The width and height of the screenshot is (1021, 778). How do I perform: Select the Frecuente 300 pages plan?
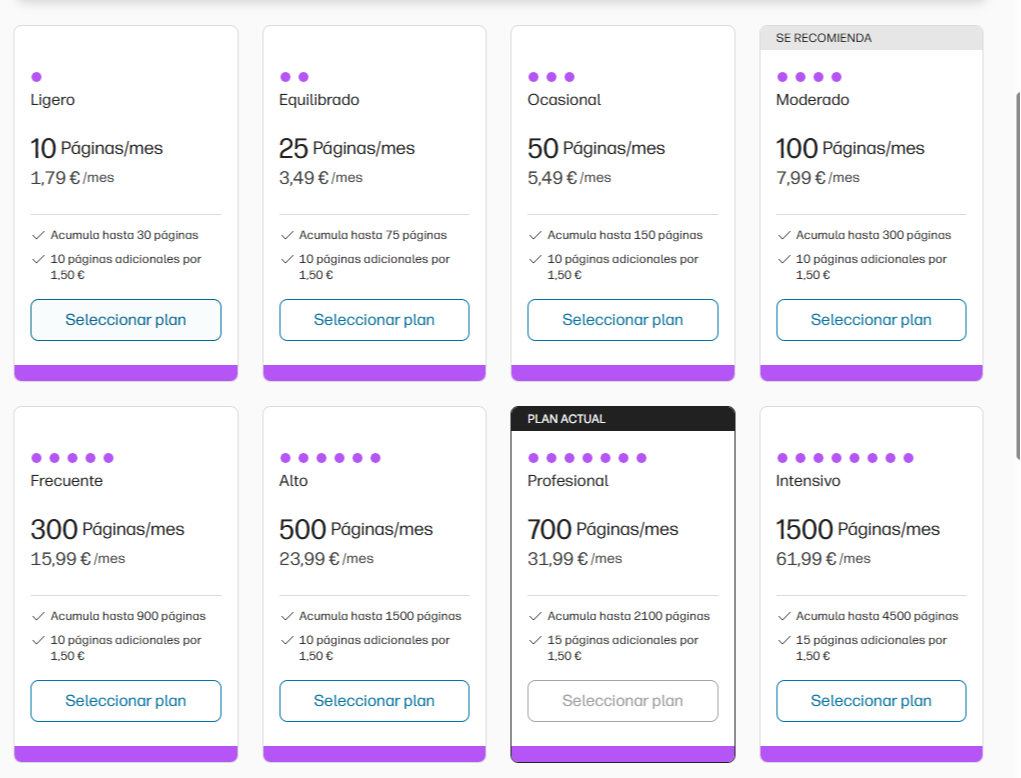coord(126,701)
